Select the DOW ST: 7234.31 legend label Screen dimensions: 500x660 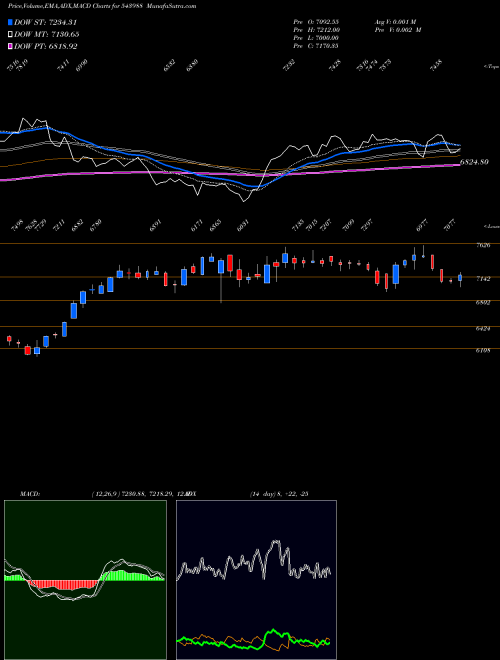click(x=45, y=22)
